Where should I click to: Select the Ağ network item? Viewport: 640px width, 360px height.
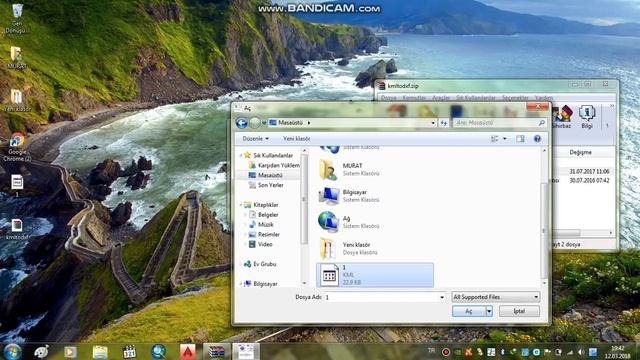374,222
